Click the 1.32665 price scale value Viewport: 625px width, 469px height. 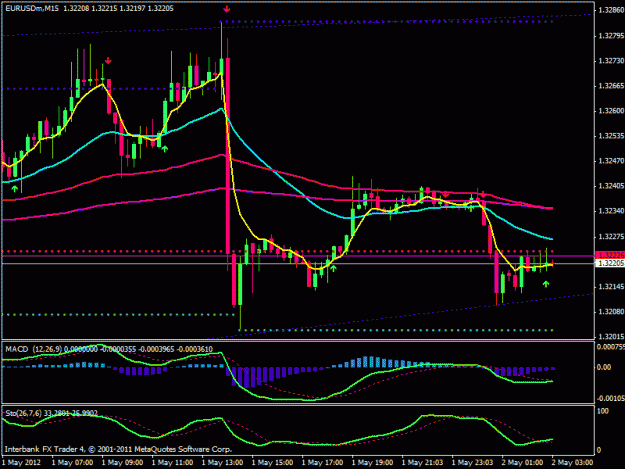[x=611, y=86]
